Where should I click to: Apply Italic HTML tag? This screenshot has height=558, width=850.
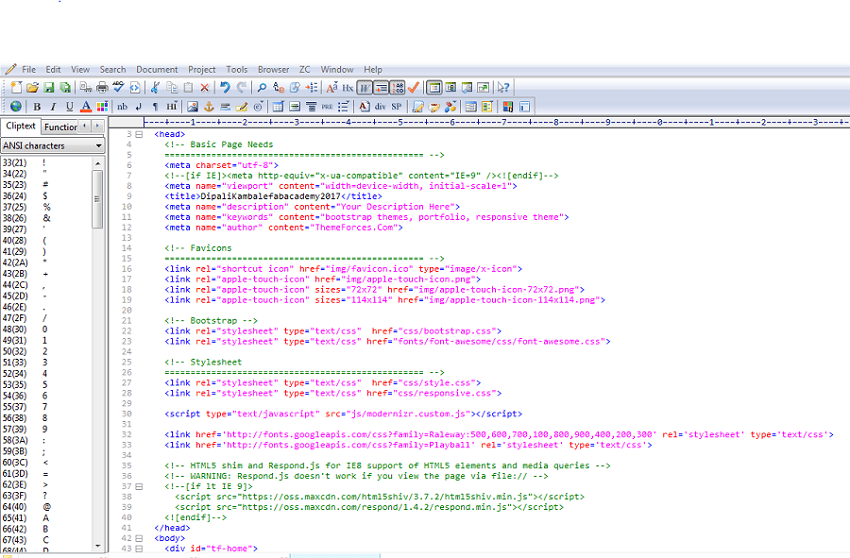pos(53,106)
